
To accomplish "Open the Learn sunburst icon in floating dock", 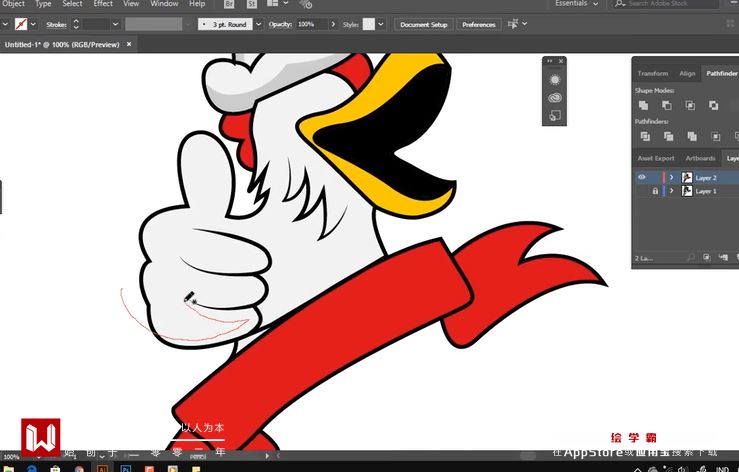I will click(555, 80).
